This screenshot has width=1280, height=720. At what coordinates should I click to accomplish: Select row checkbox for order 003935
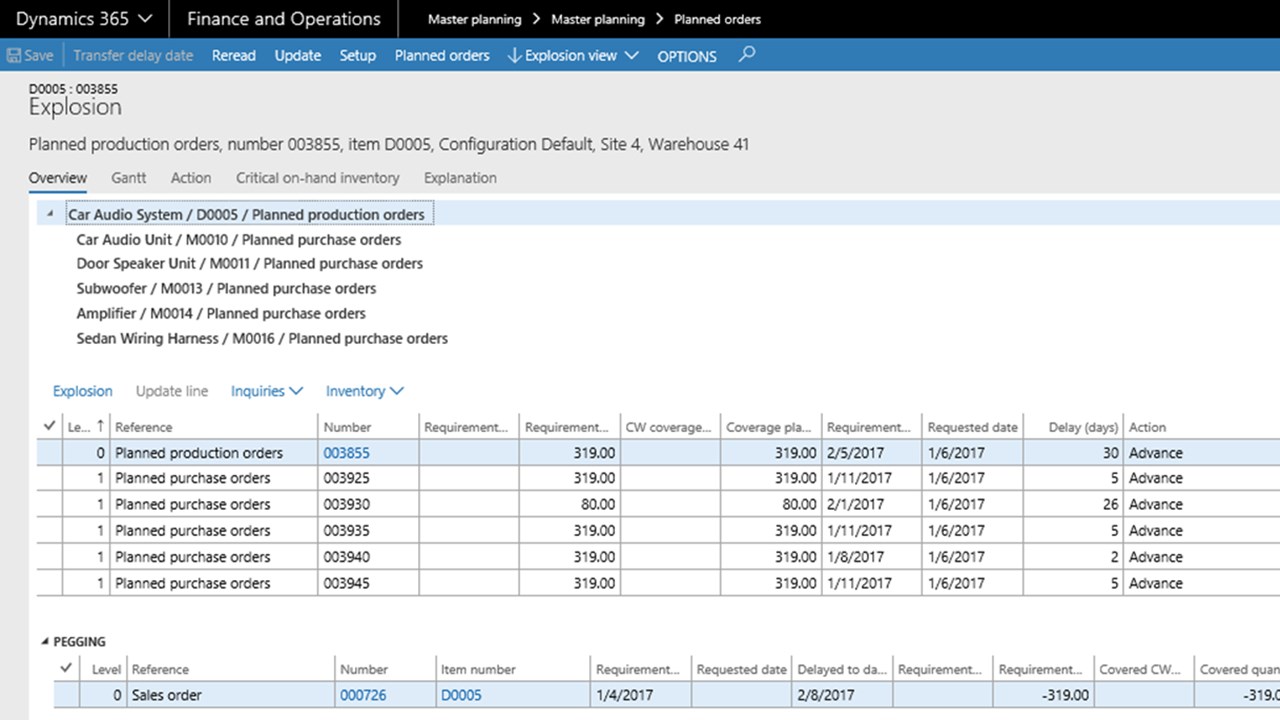[50, 531]
